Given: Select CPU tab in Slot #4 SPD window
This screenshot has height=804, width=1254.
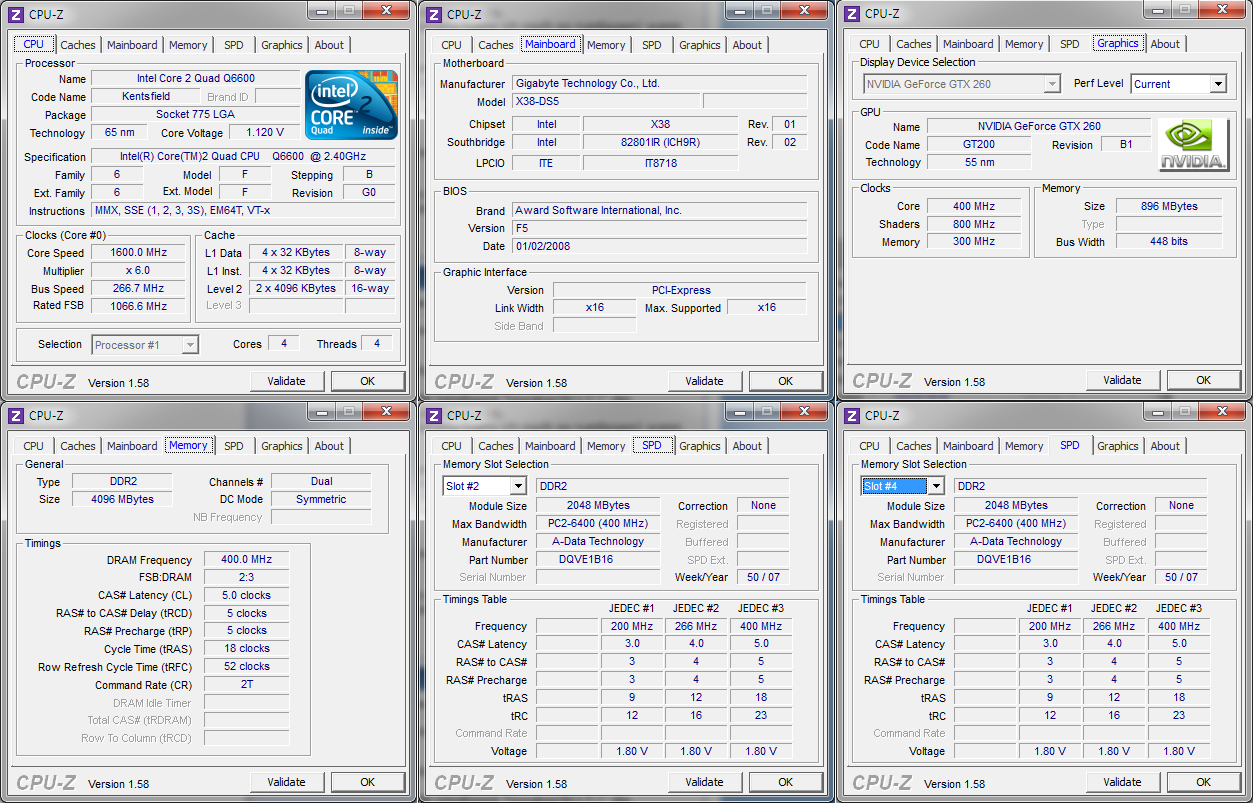Looking at the screenshot, I should (x=870, y=446).
